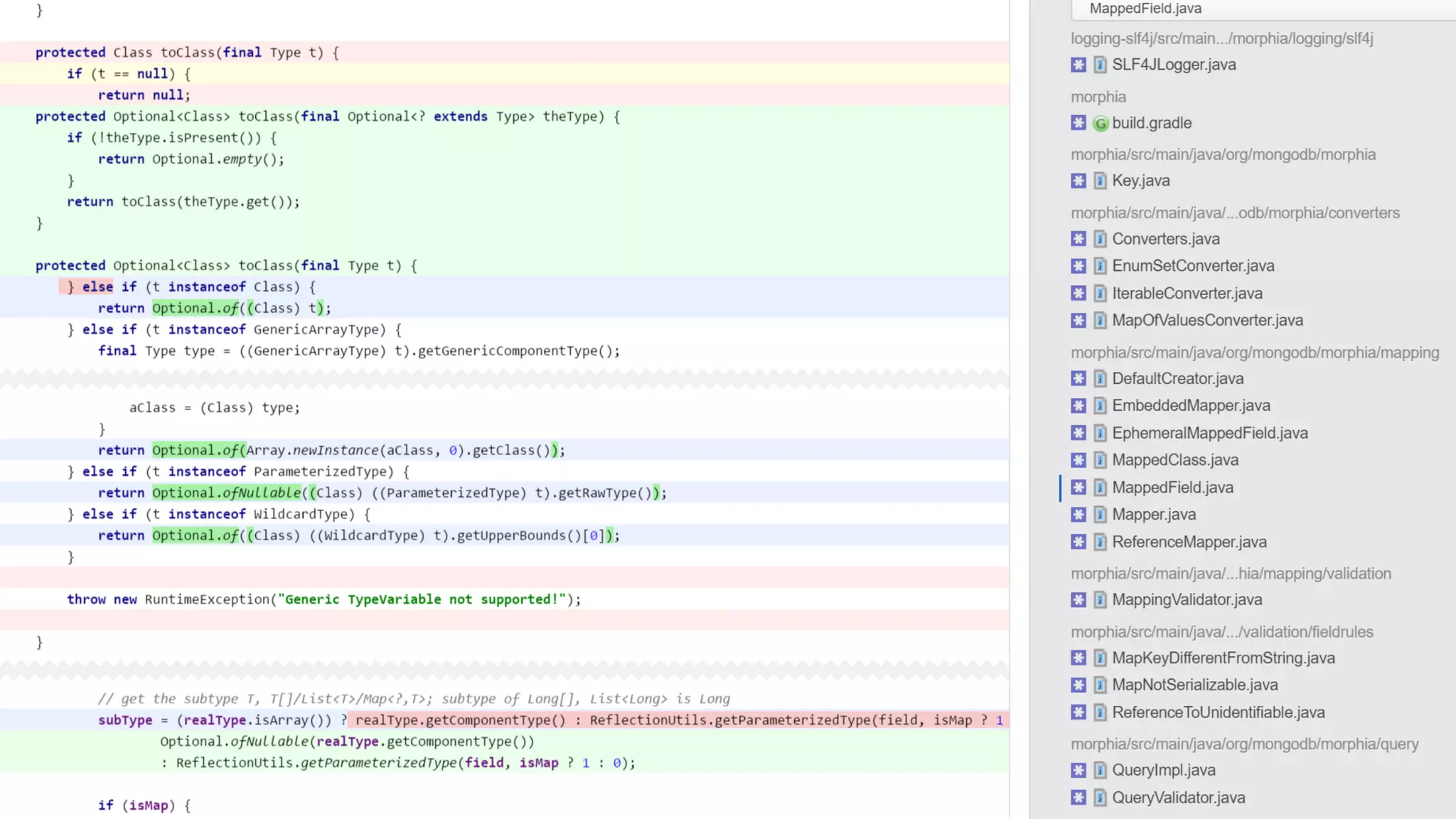Click the Java file icon next to DefaultCreator.java

(x=1100, y=379)
